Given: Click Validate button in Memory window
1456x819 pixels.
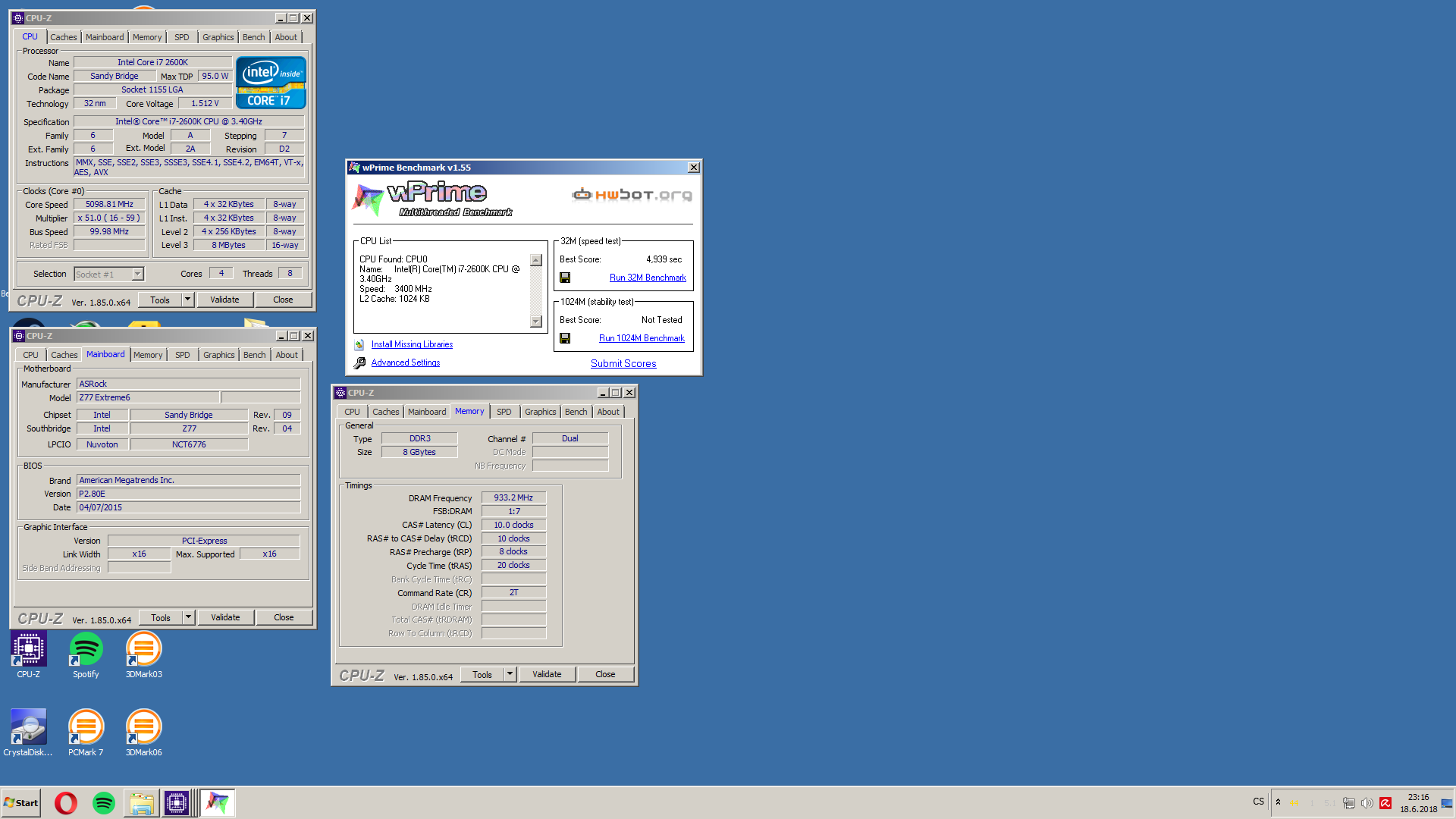Looking at the screenshot, I should click(547, 674).
